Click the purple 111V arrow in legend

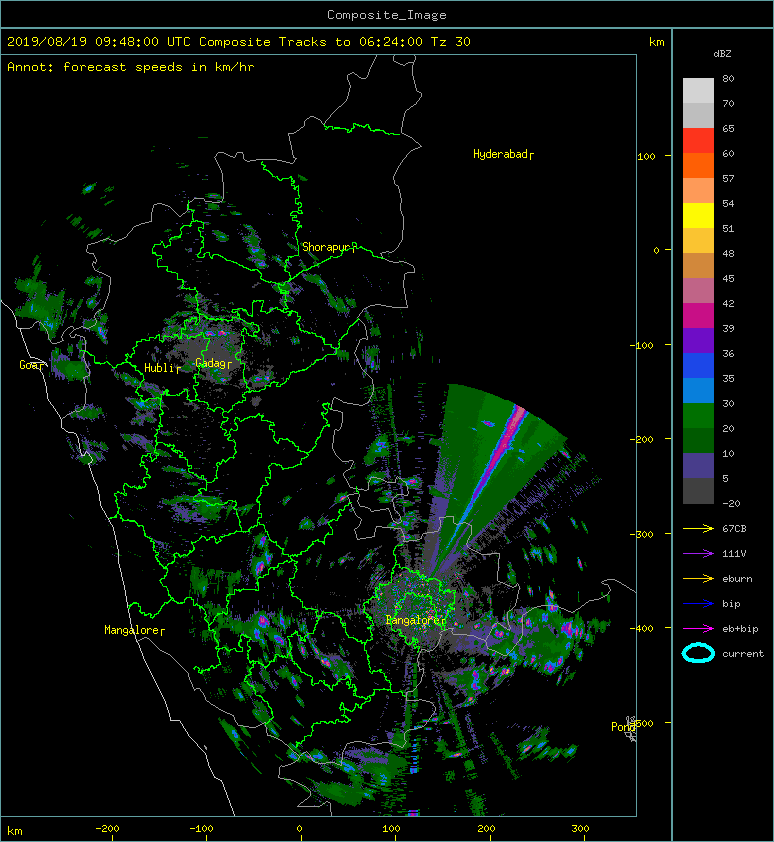(x=698, y=554)
